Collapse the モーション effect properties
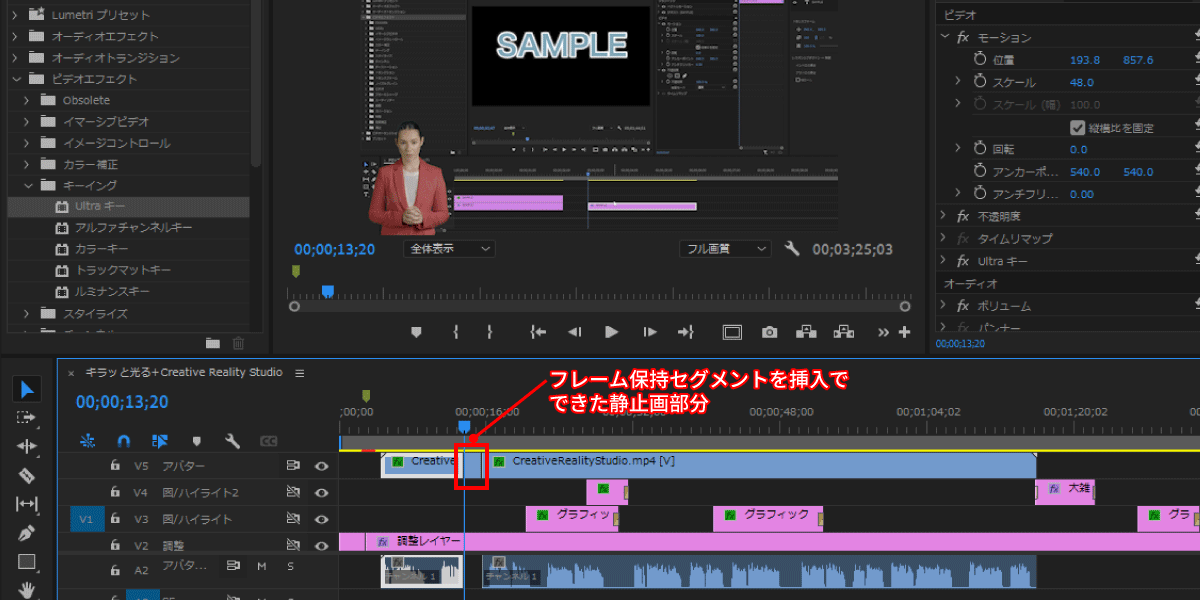The width and height of the screenshot is (1200, 600). 945,37
